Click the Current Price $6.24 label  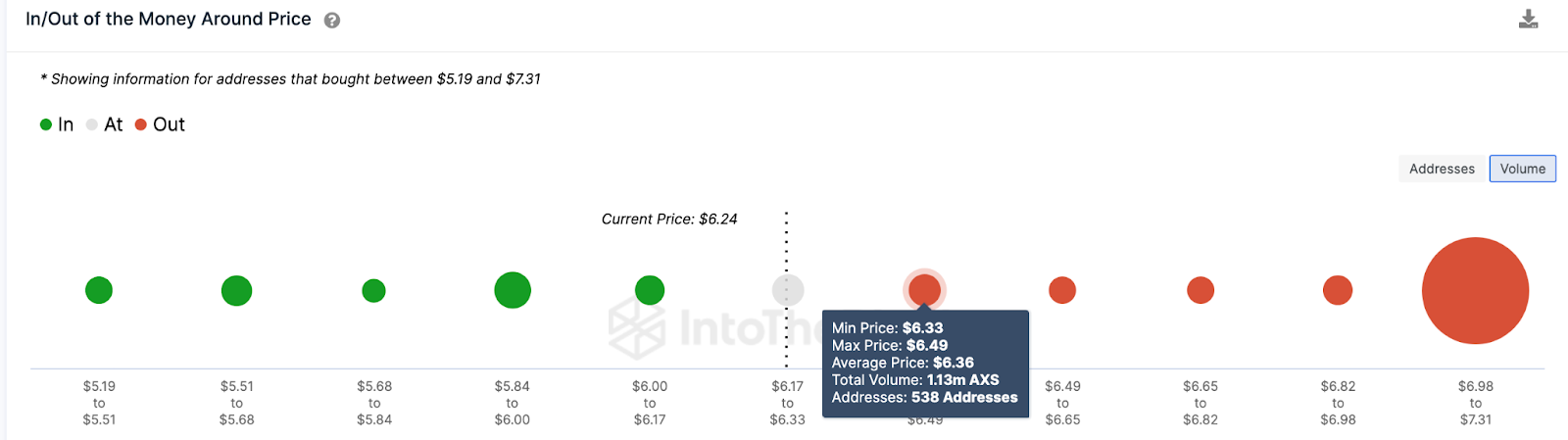(x=669, y=220)
